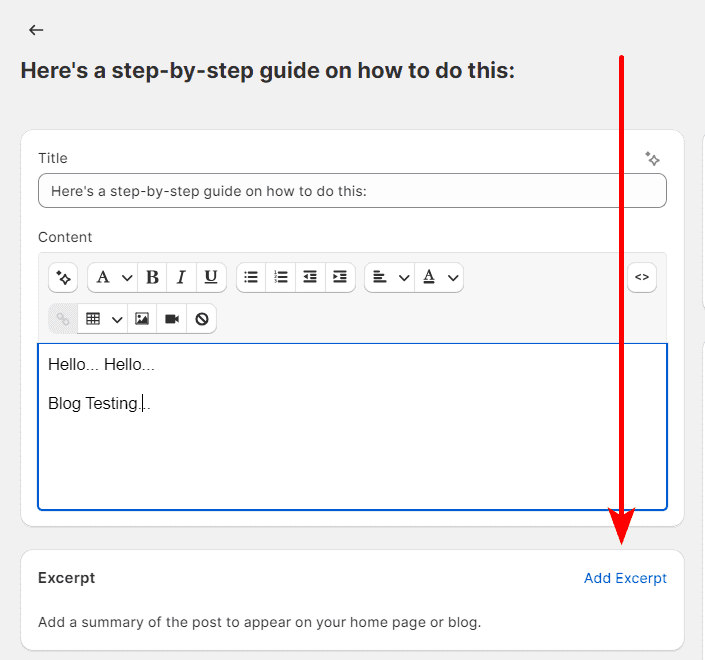Viewport: 705px width, 660px height.
Task: Switch to HTML code view
Action: (x=642, y=278)
